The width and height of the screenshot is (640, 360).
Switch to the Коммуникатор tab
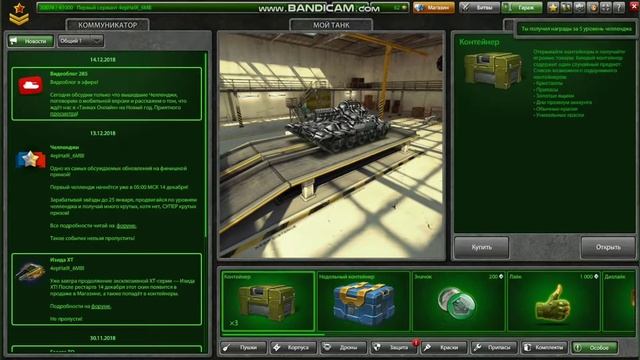[x=107, y=25]
